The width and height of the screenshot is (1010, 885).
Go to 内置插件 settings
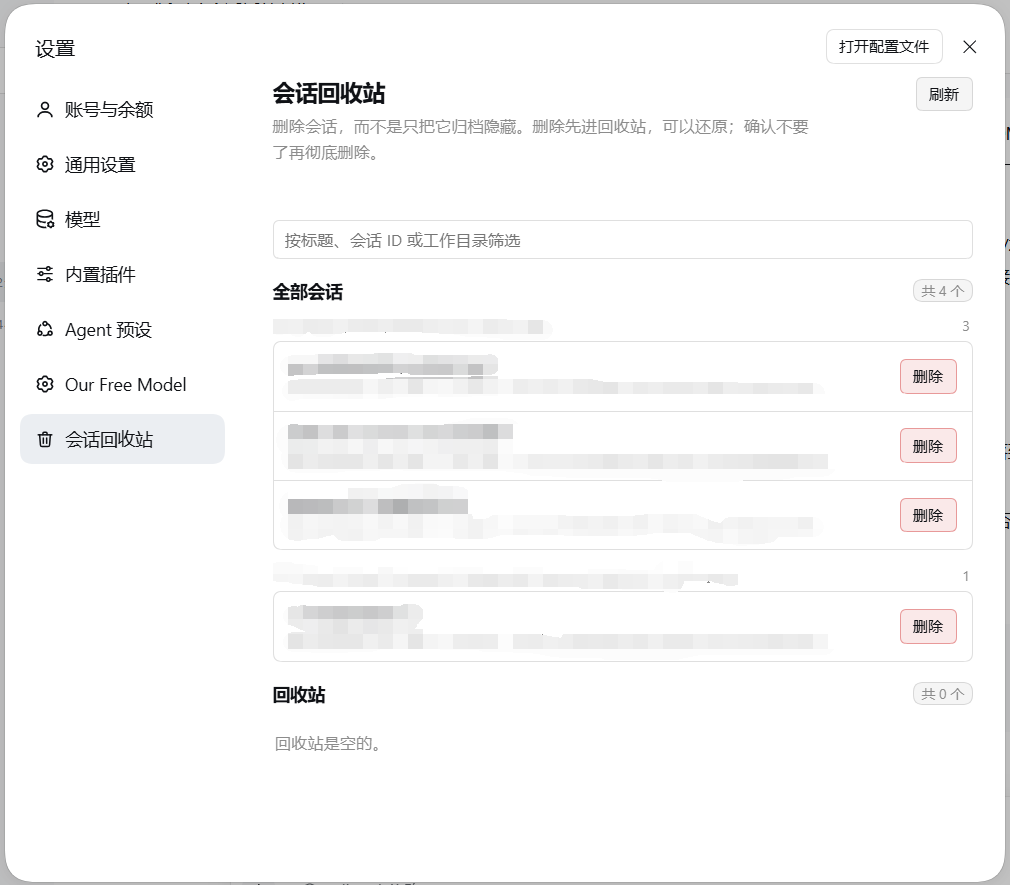(x=122, y=274)
